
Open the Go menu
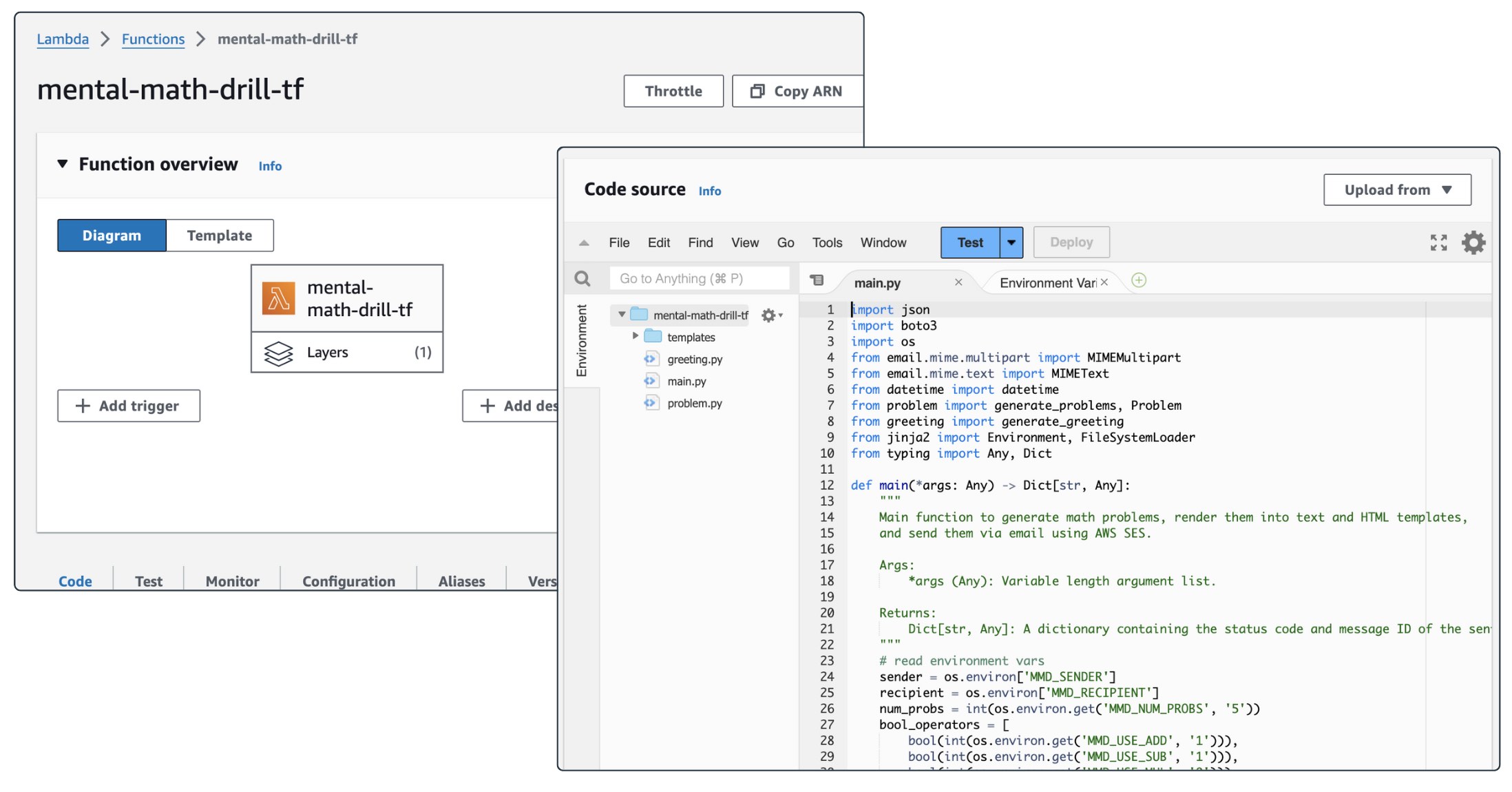(786, 242)
